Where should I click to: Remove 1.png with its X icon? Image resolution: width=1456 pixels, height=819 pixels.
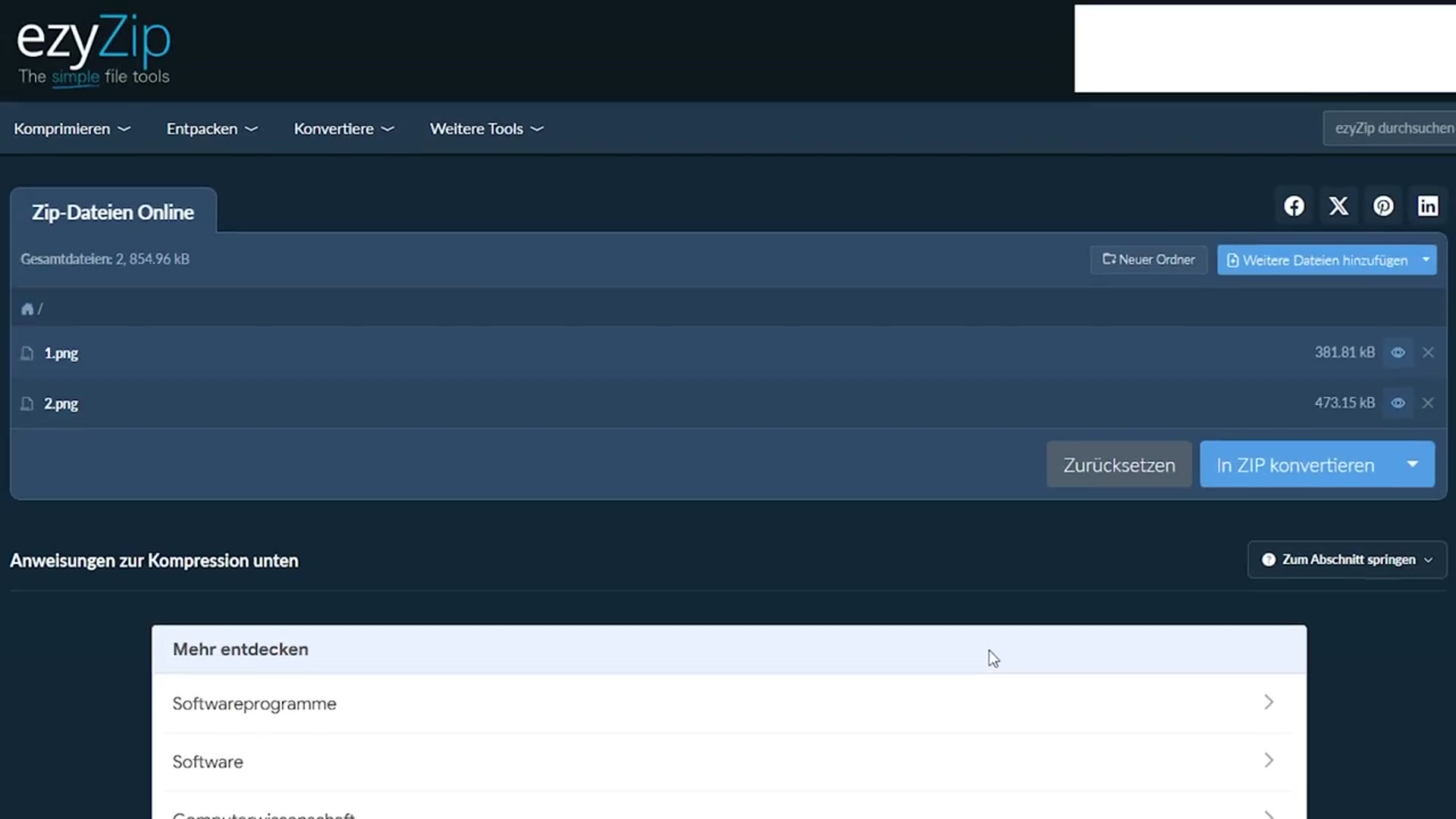pyautogui.click(x=1428, y=353)
